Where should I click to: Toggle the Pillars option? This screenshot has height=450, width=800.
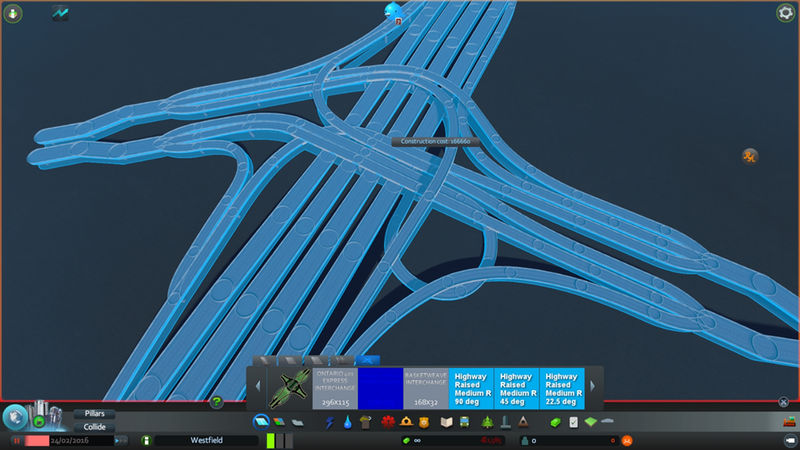coord(94,413)
